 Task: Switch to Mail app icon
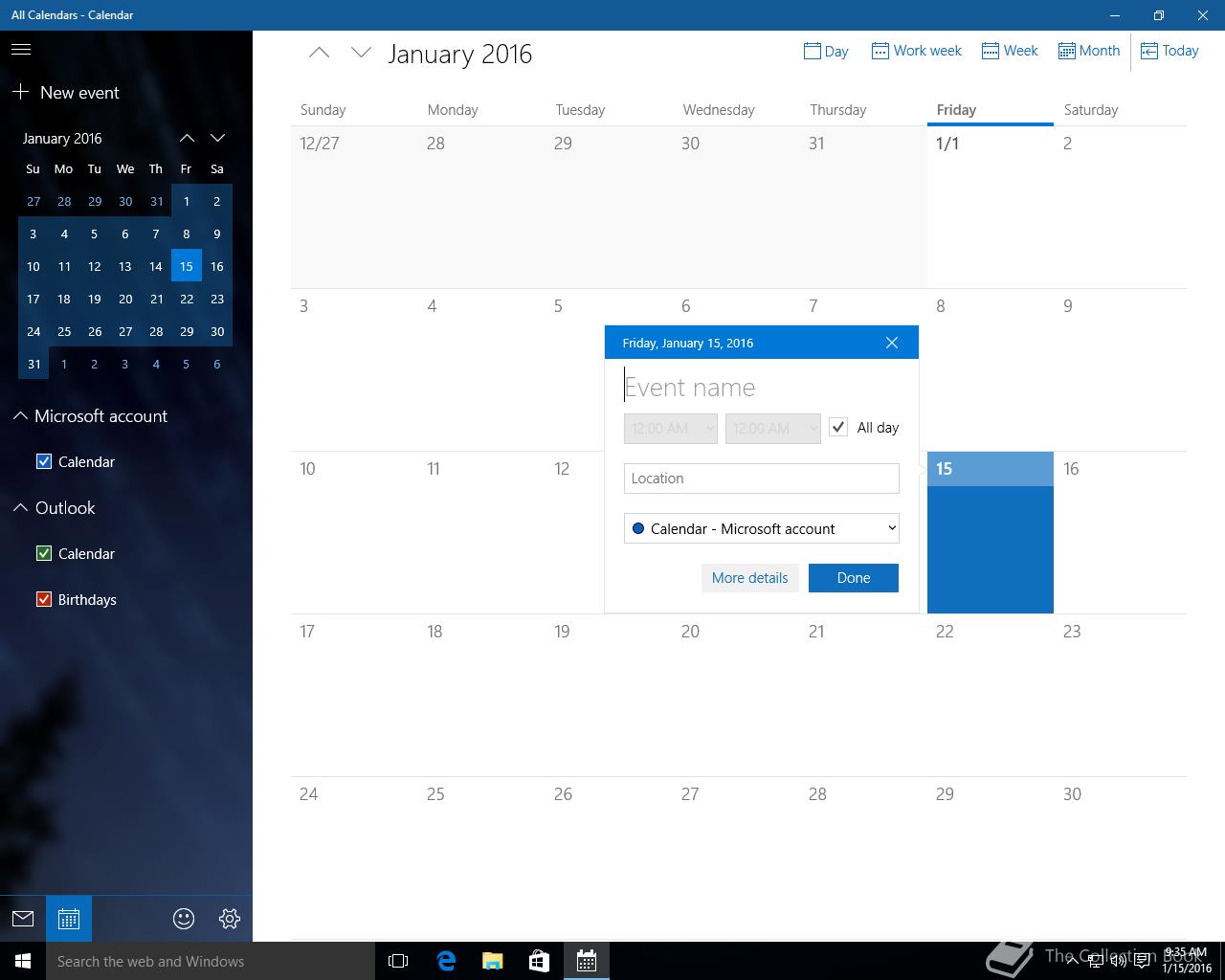23,919
